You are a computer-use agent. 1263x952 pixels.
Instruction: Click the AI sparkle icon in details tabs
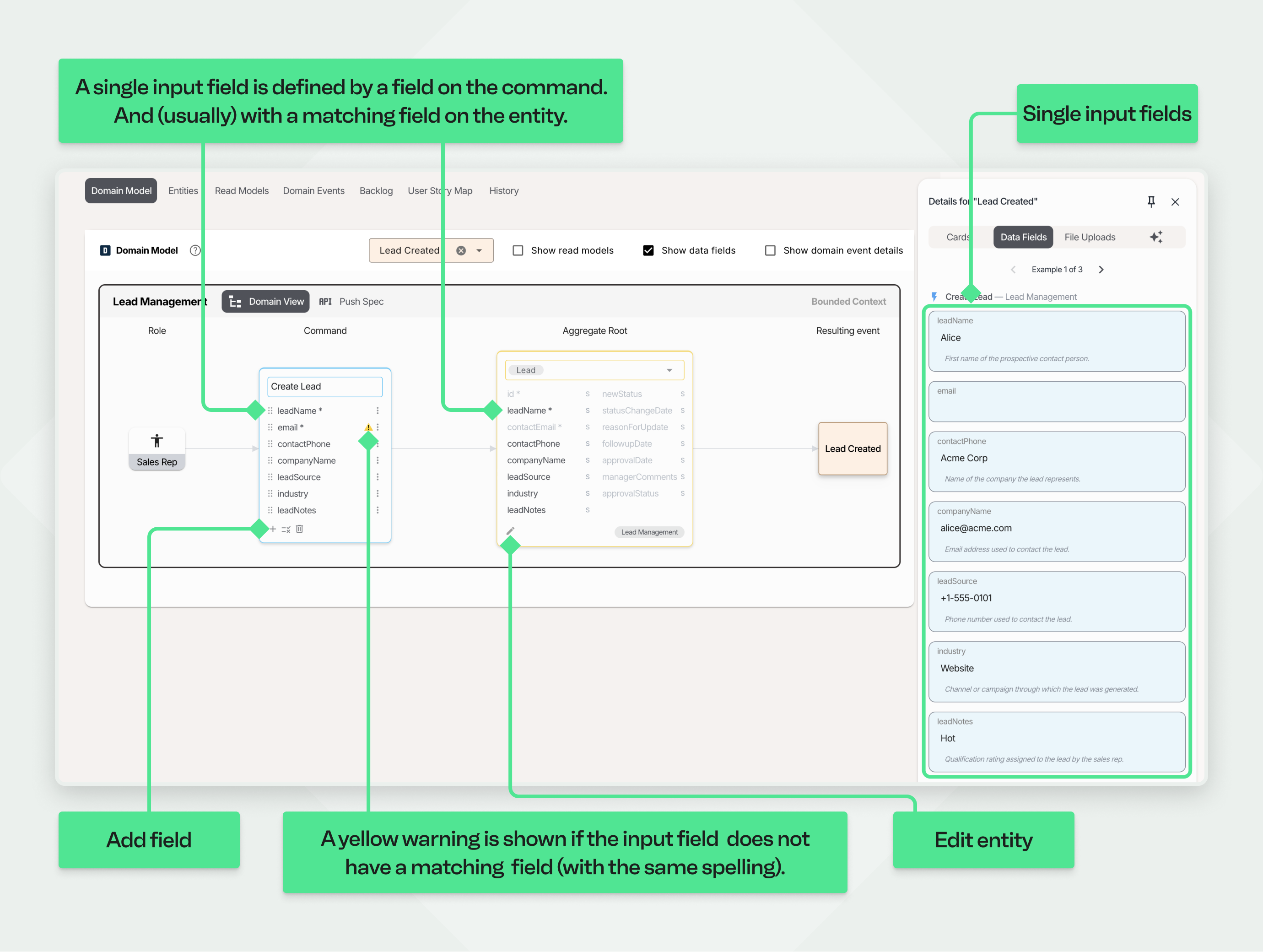[x=1156, y=237]
